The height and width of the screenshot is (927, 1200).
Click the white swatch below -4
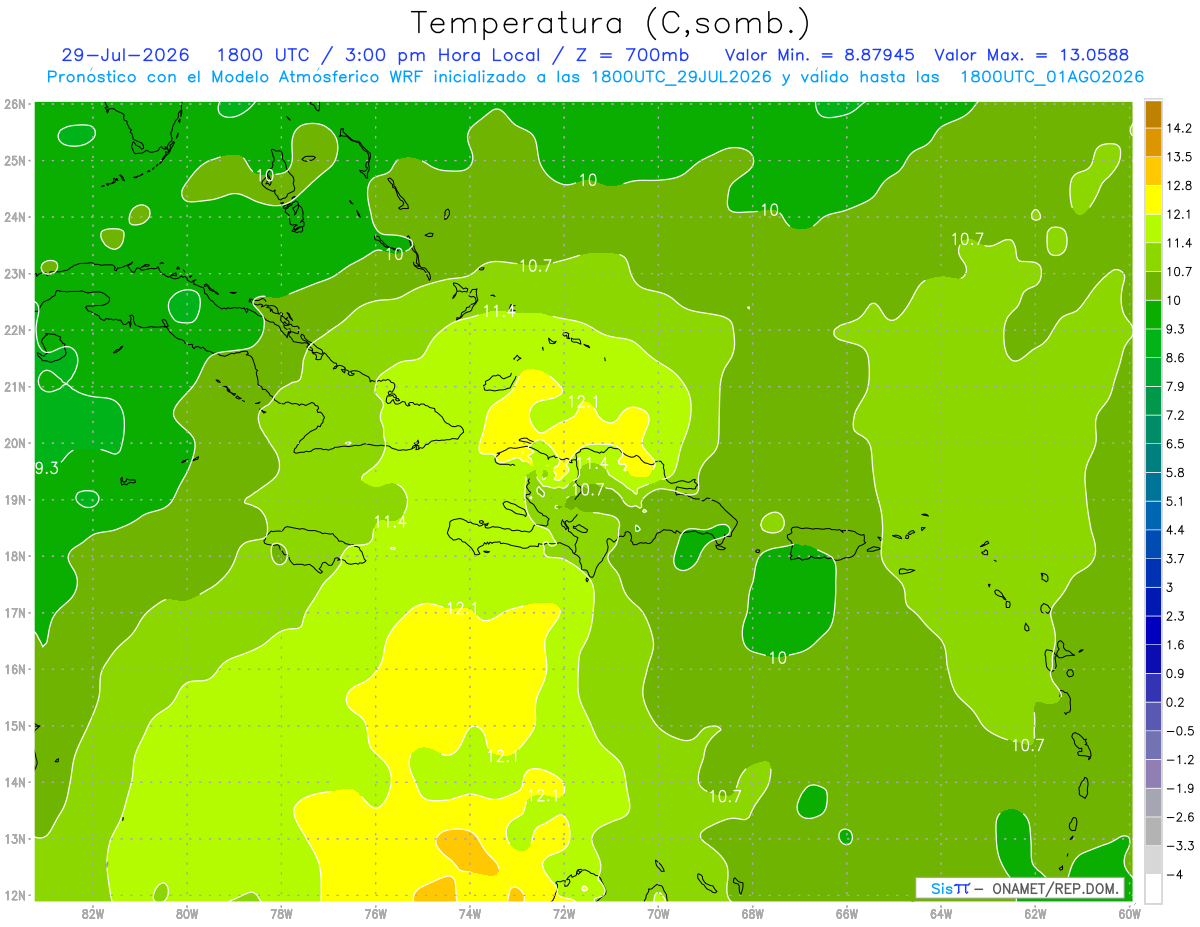(1152, 888)
